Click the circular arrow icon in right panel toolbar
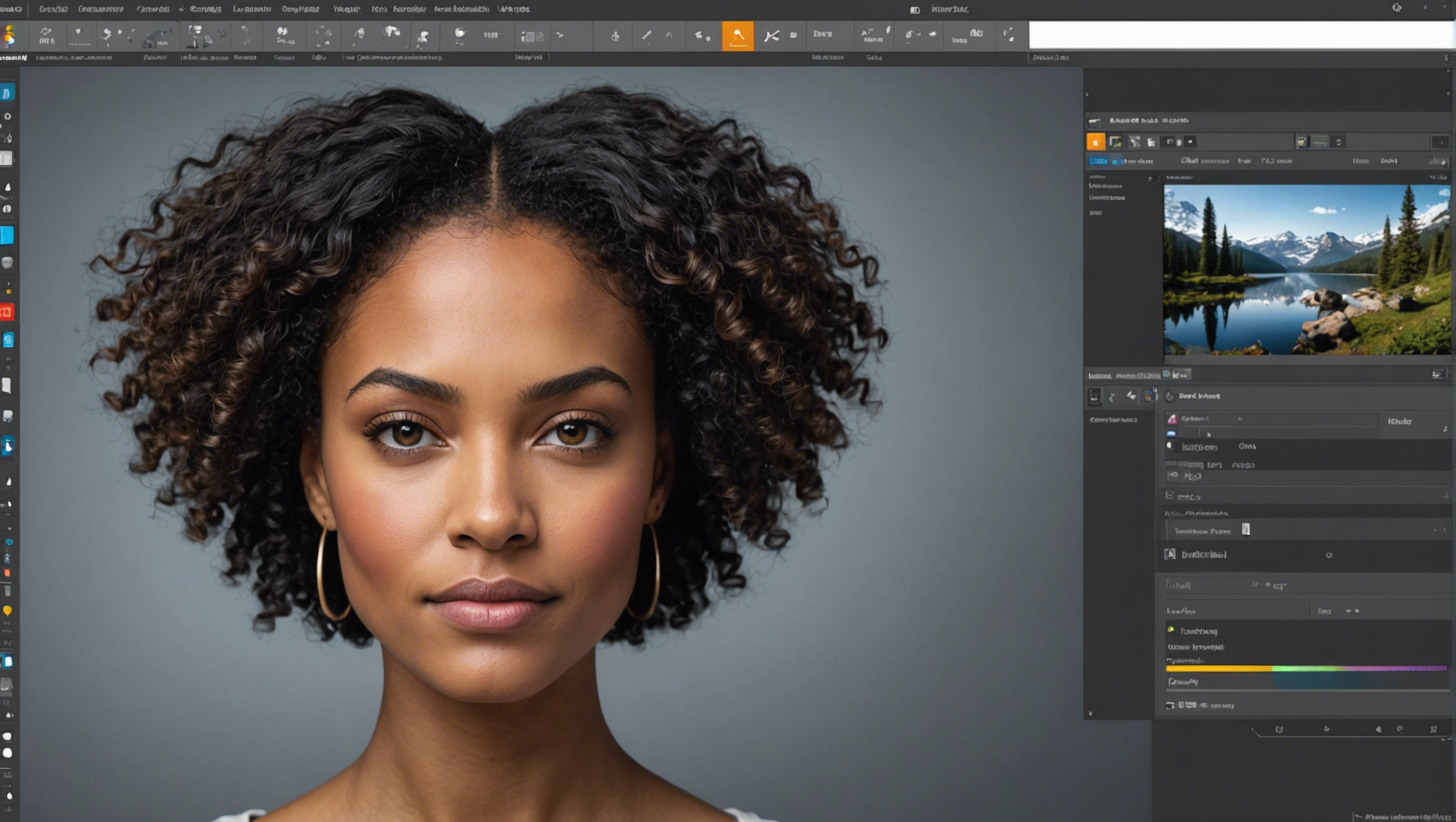The width and height of the screenshot is (1456, 822). point(1339,142)
